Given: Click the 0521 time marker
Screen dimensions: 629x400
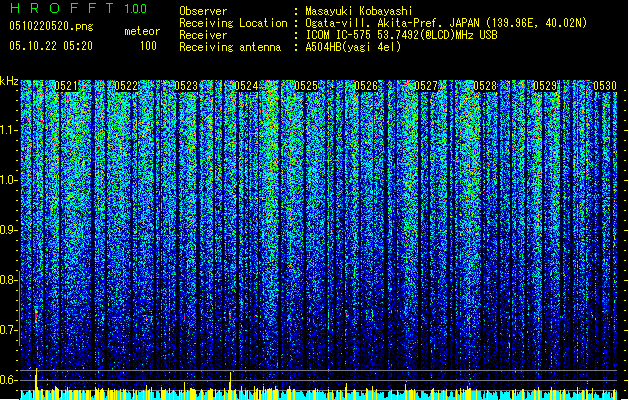Looking at the screenshot, I should point(68,87).
